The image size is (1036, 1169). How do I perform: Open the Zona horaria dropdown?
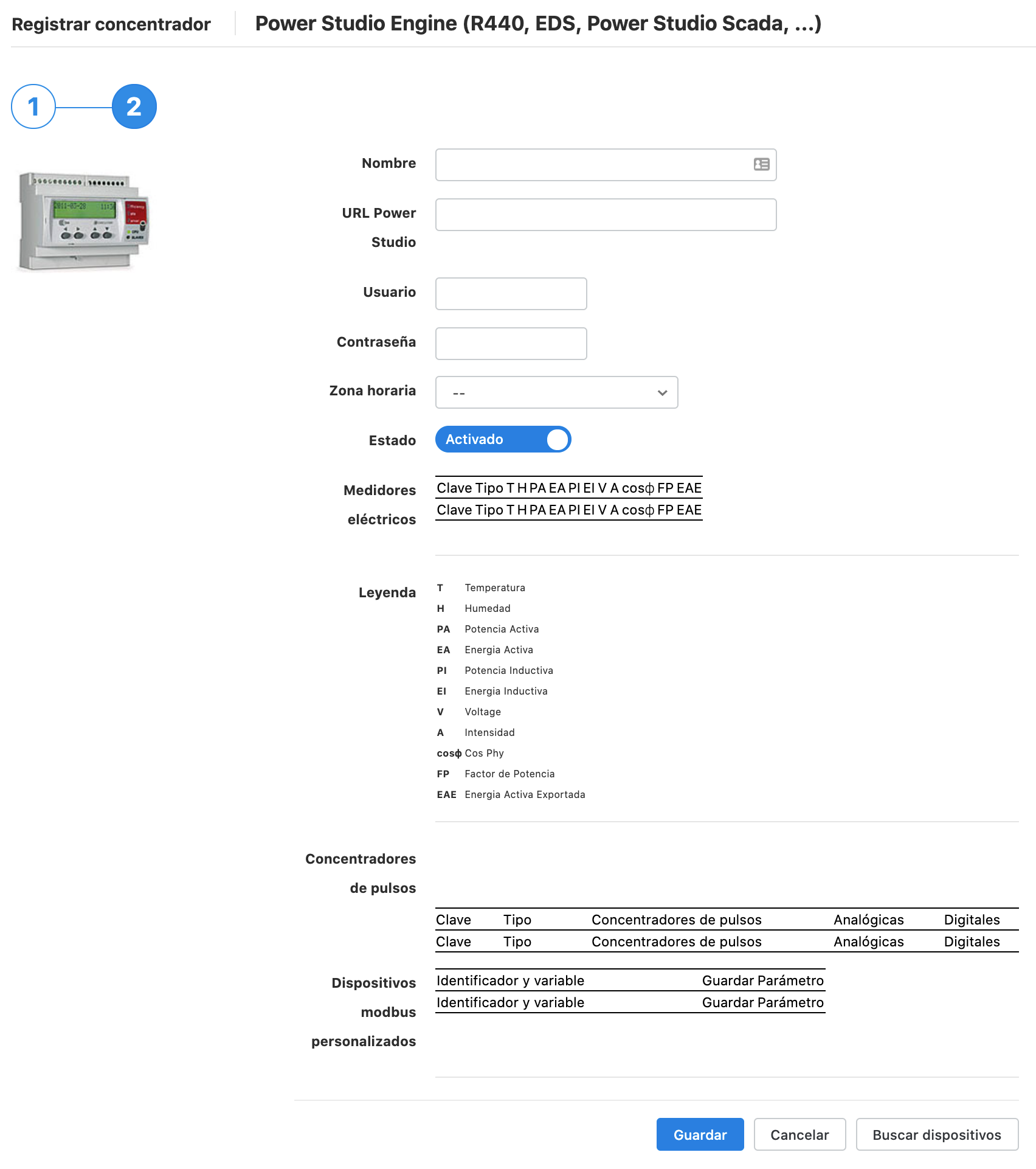[x=556, y=392]
